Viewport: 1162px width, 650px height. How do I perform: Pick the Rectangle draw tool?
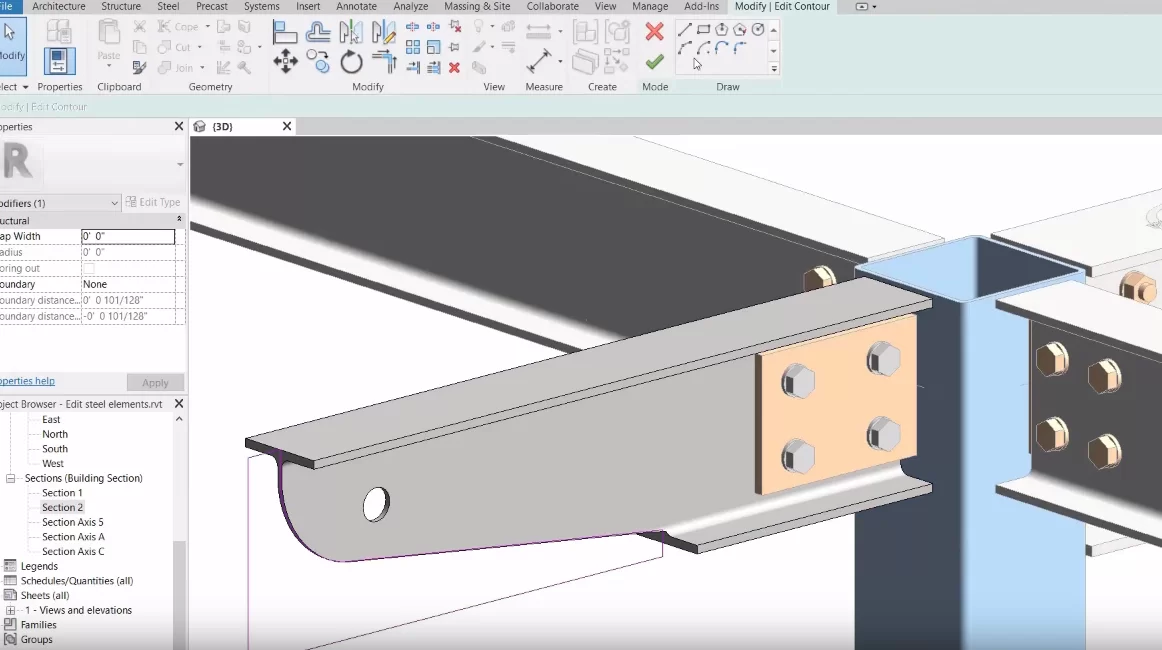(x=703, y=29)
